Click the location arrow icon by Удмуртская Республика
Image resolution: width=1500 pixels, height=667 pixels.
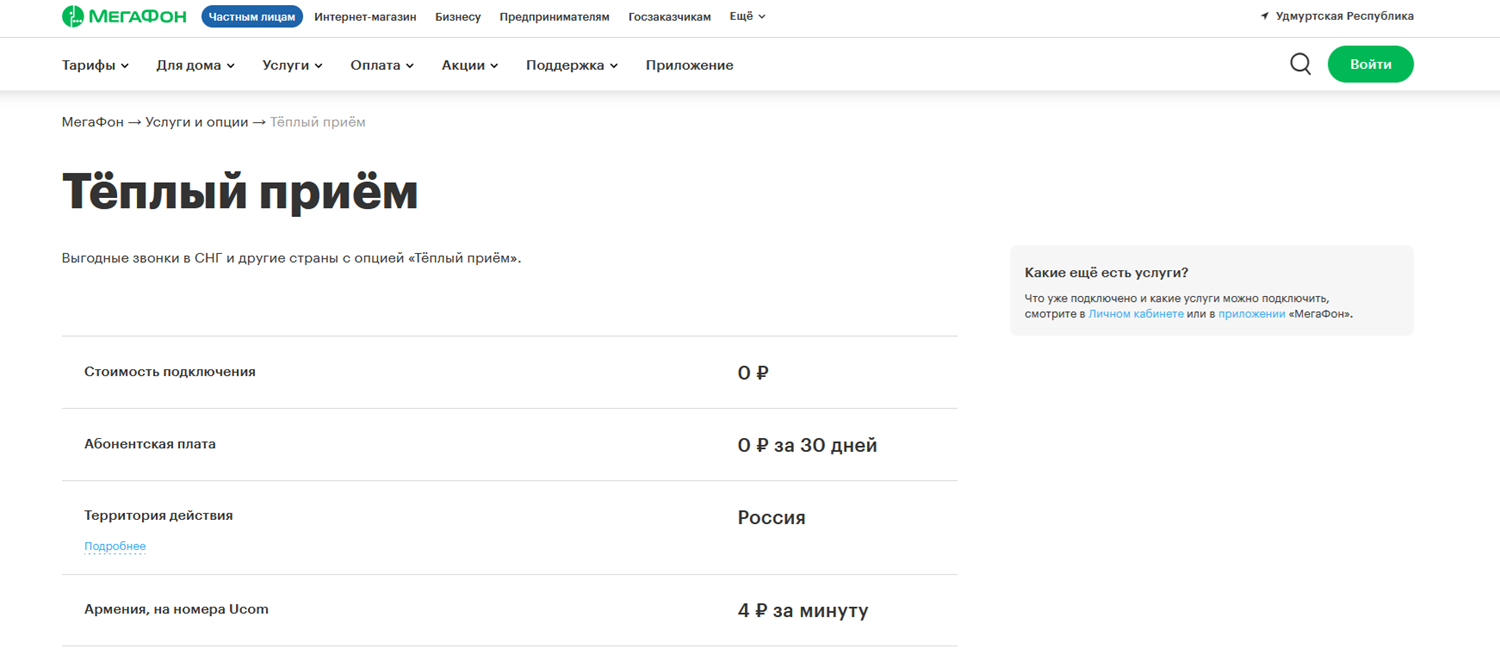(1265, 16)
